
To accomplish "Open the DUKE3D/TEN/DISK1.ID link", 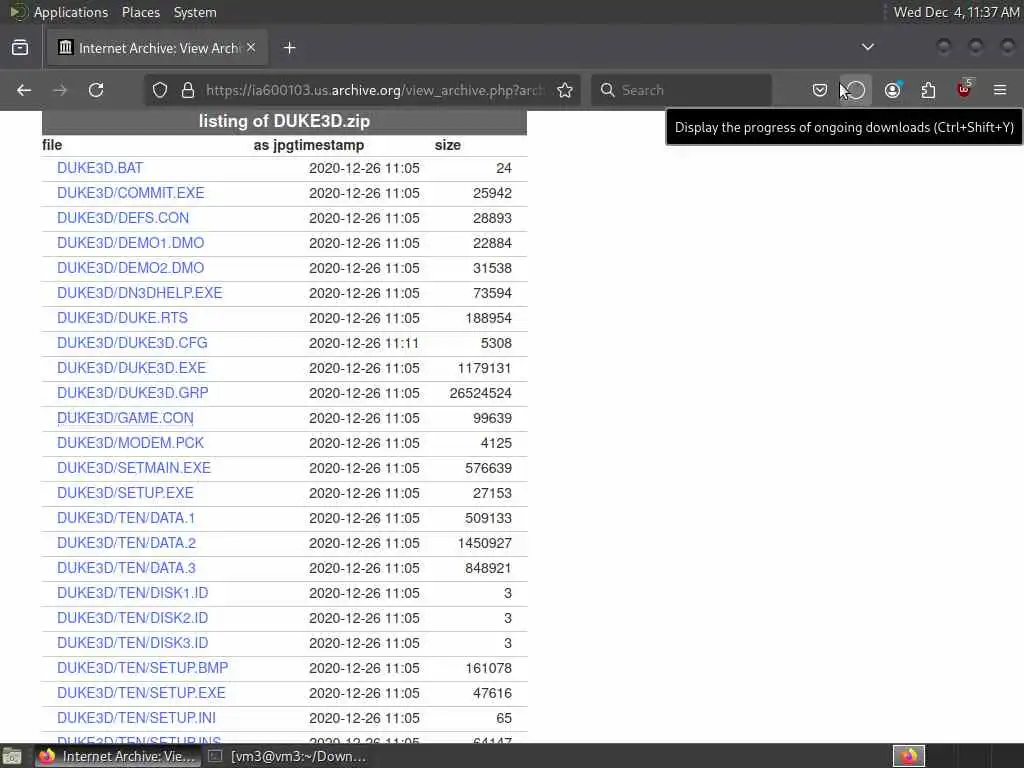I will pos(133,593).
